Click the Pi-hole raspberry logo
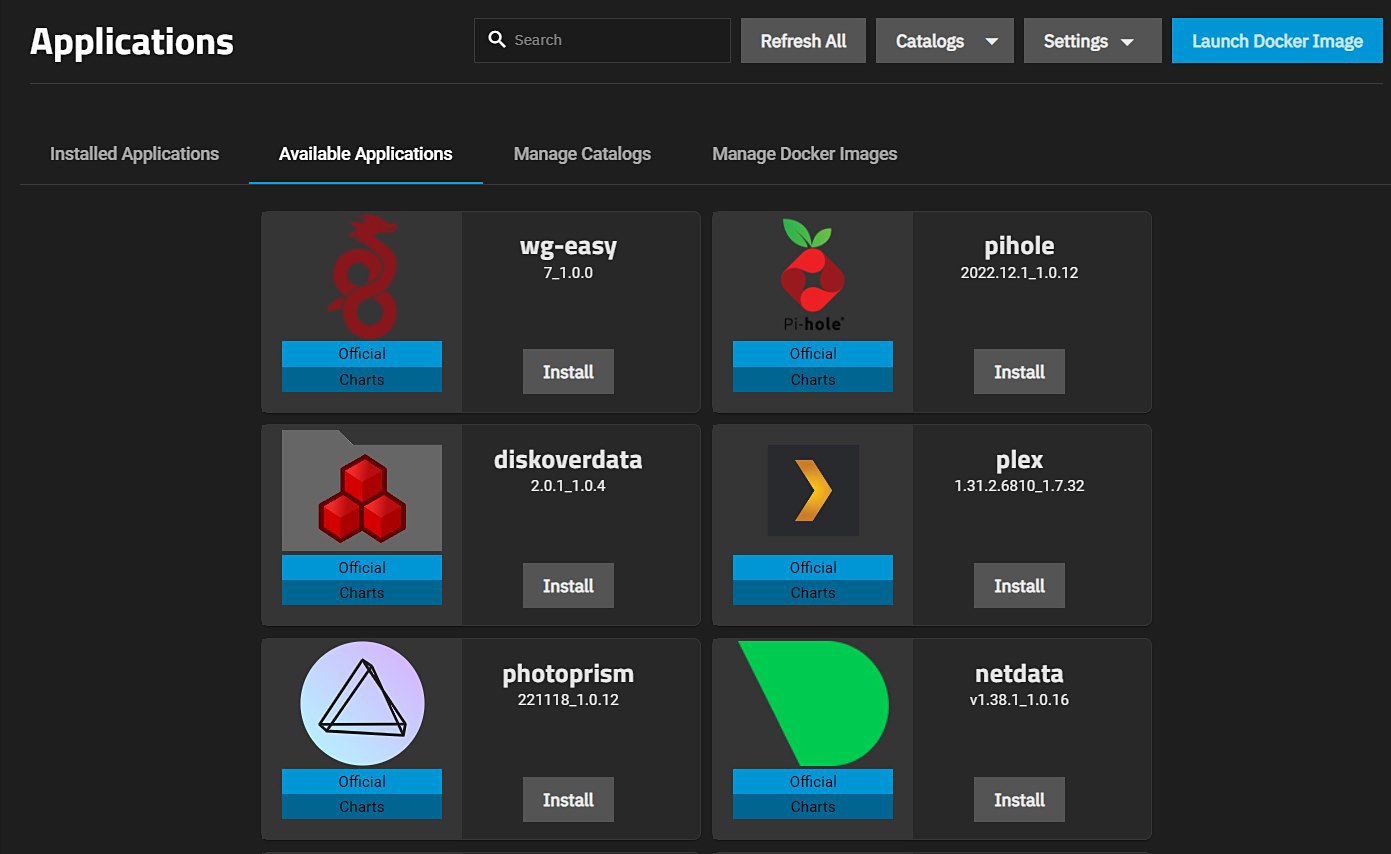1391x854 pixels. 813,275
